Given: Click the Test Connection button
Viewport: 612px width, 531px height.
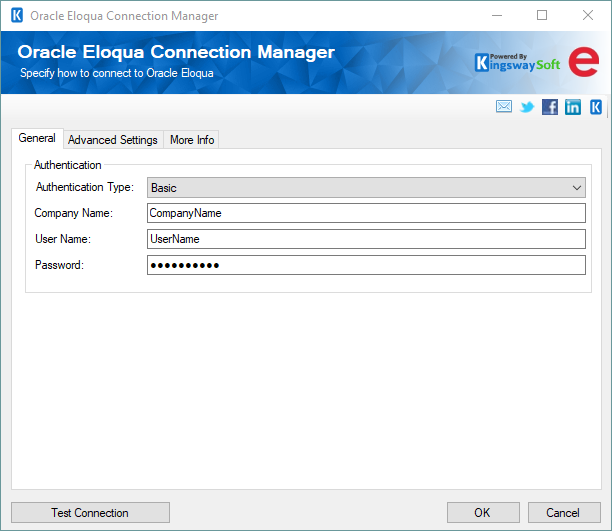Looking at the screenshot, I should (x=90, y=513).
